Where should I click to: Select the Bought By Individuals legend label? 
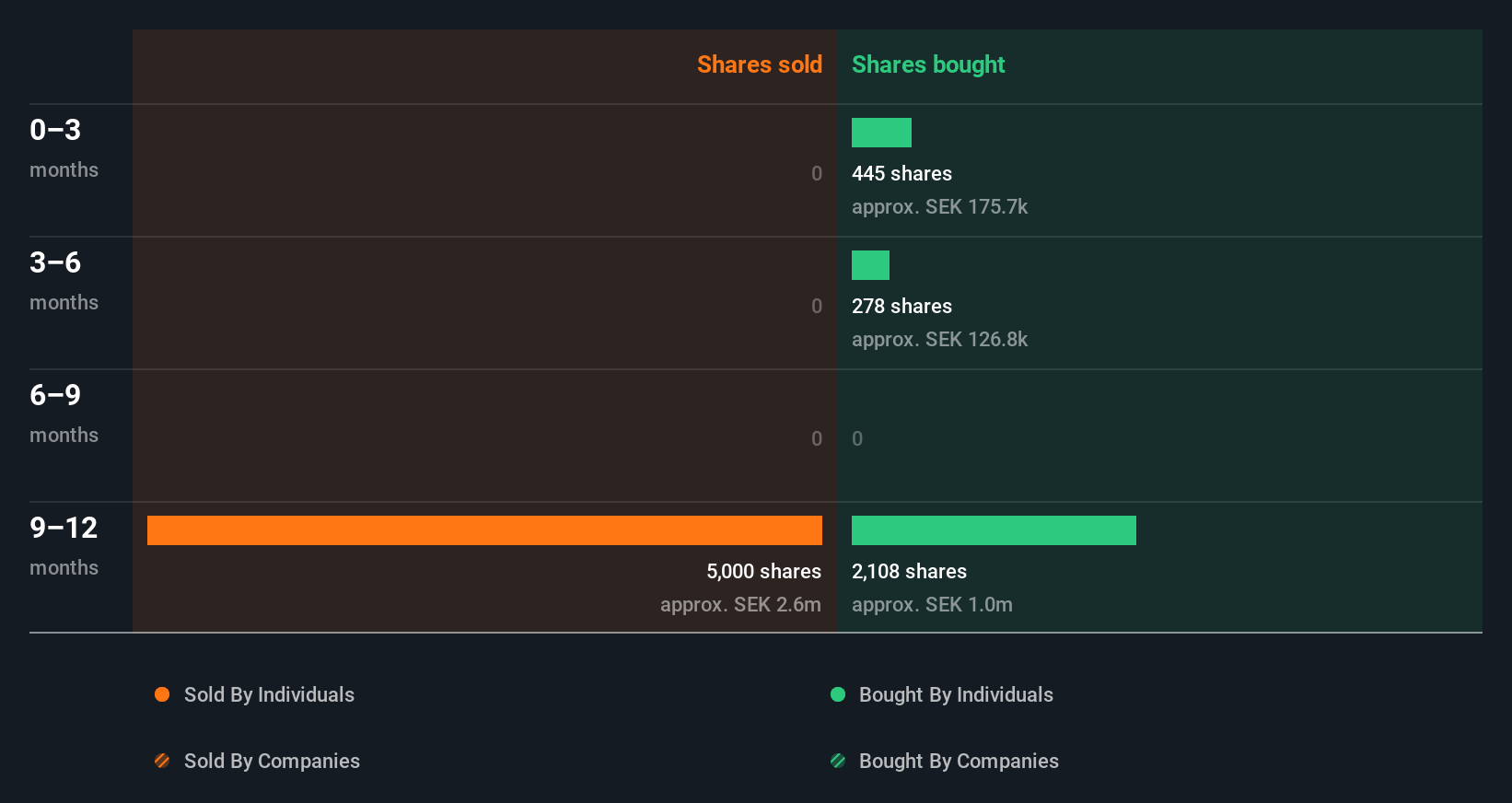(x=956, y=694)
